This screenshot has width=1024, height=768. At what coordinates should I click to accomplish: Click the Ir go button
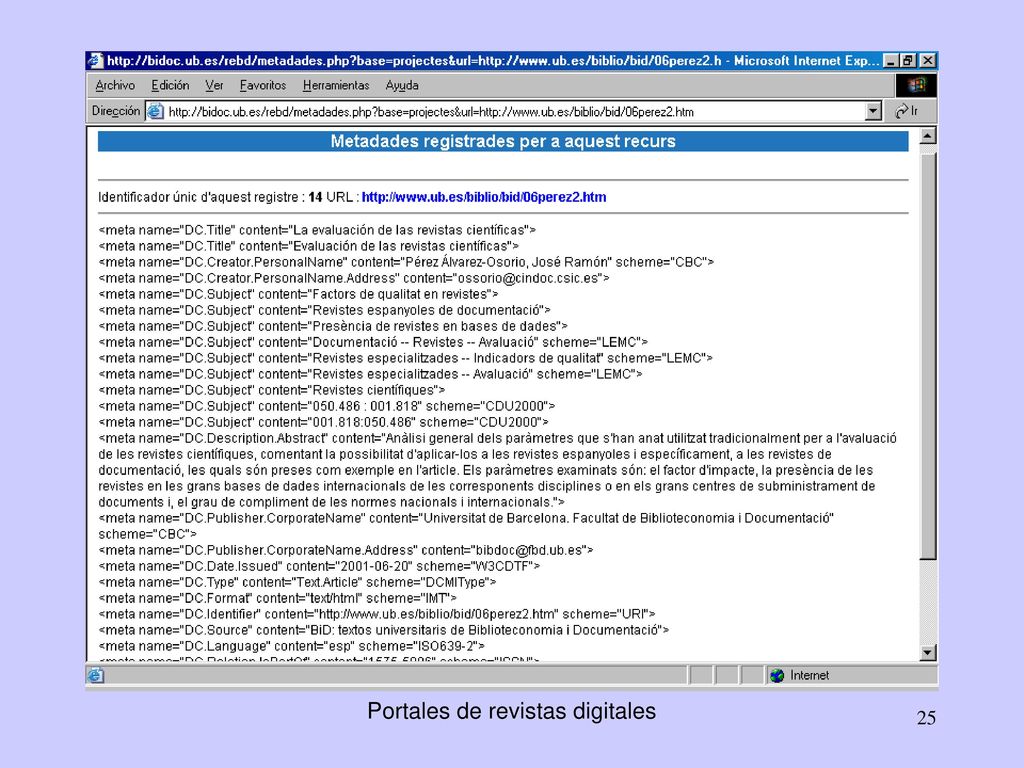coord(906,112)
